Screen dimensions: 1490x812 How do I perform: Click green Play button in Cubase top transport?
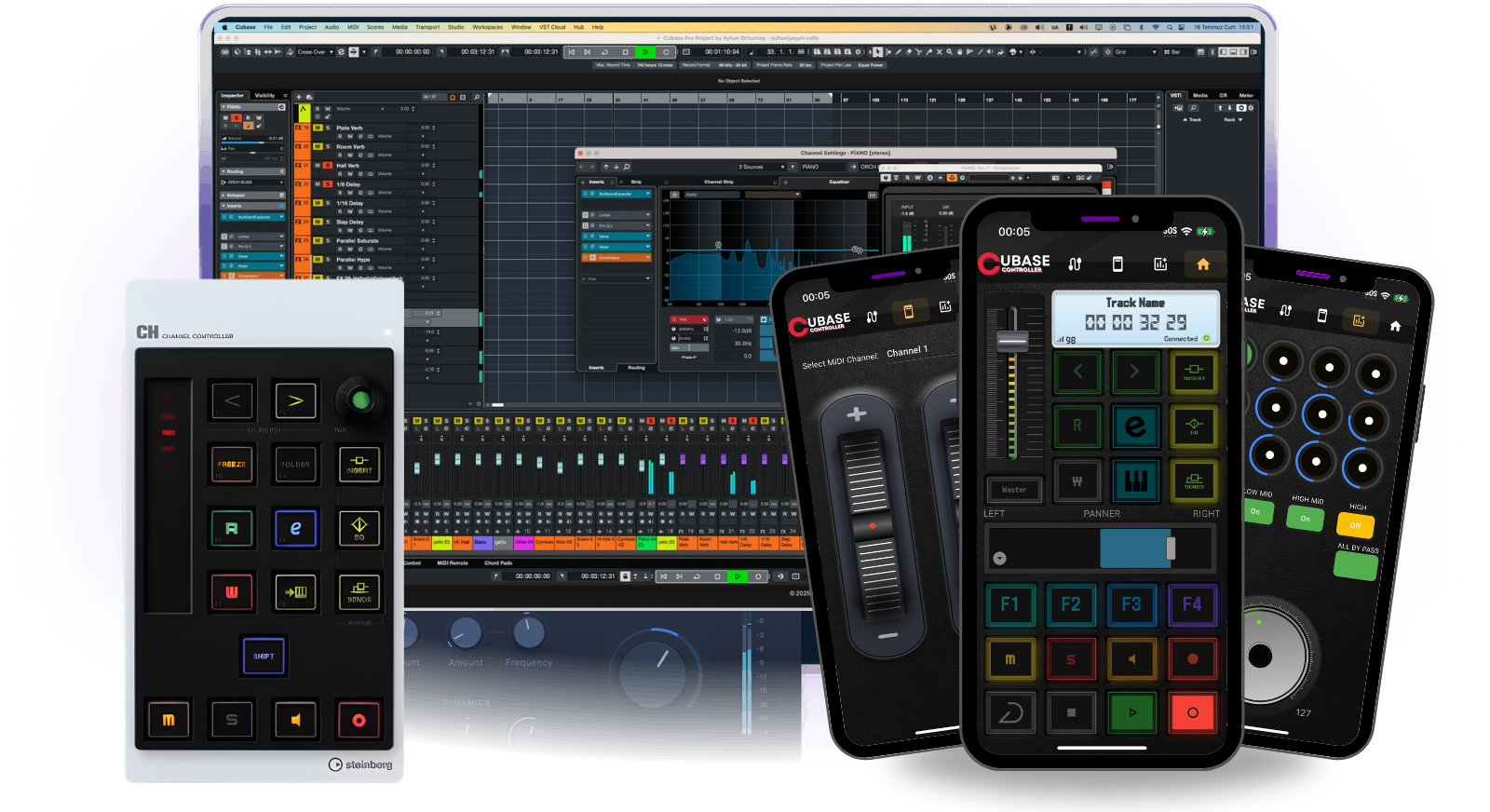click(644, 52)
